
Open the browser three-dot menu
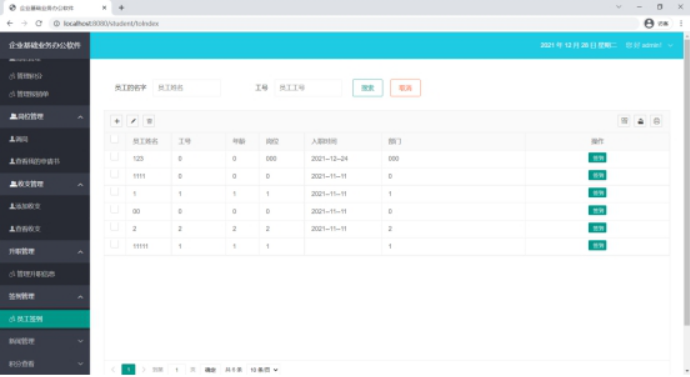tap(681, 23)
